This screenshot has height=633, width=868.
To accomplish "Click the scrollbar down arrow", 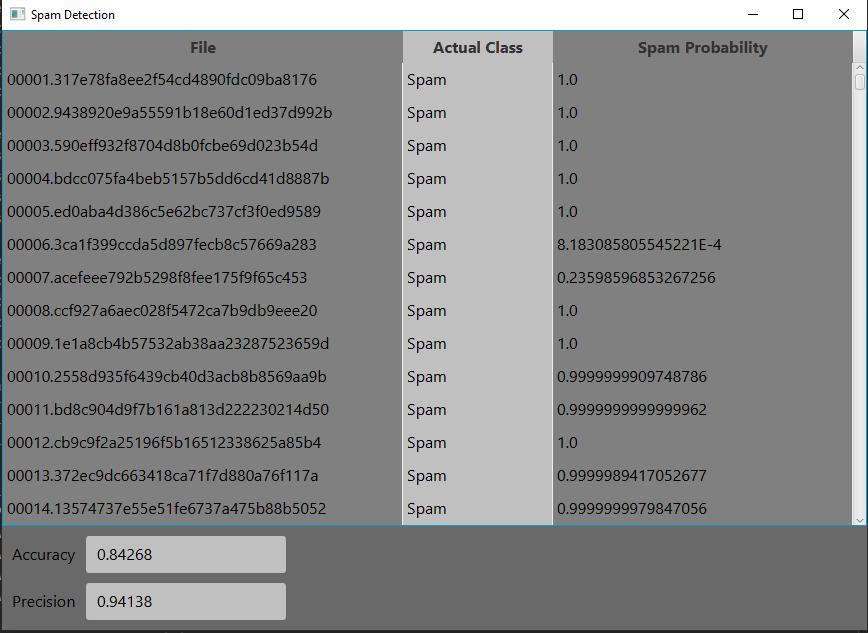I will coord(860,520).
